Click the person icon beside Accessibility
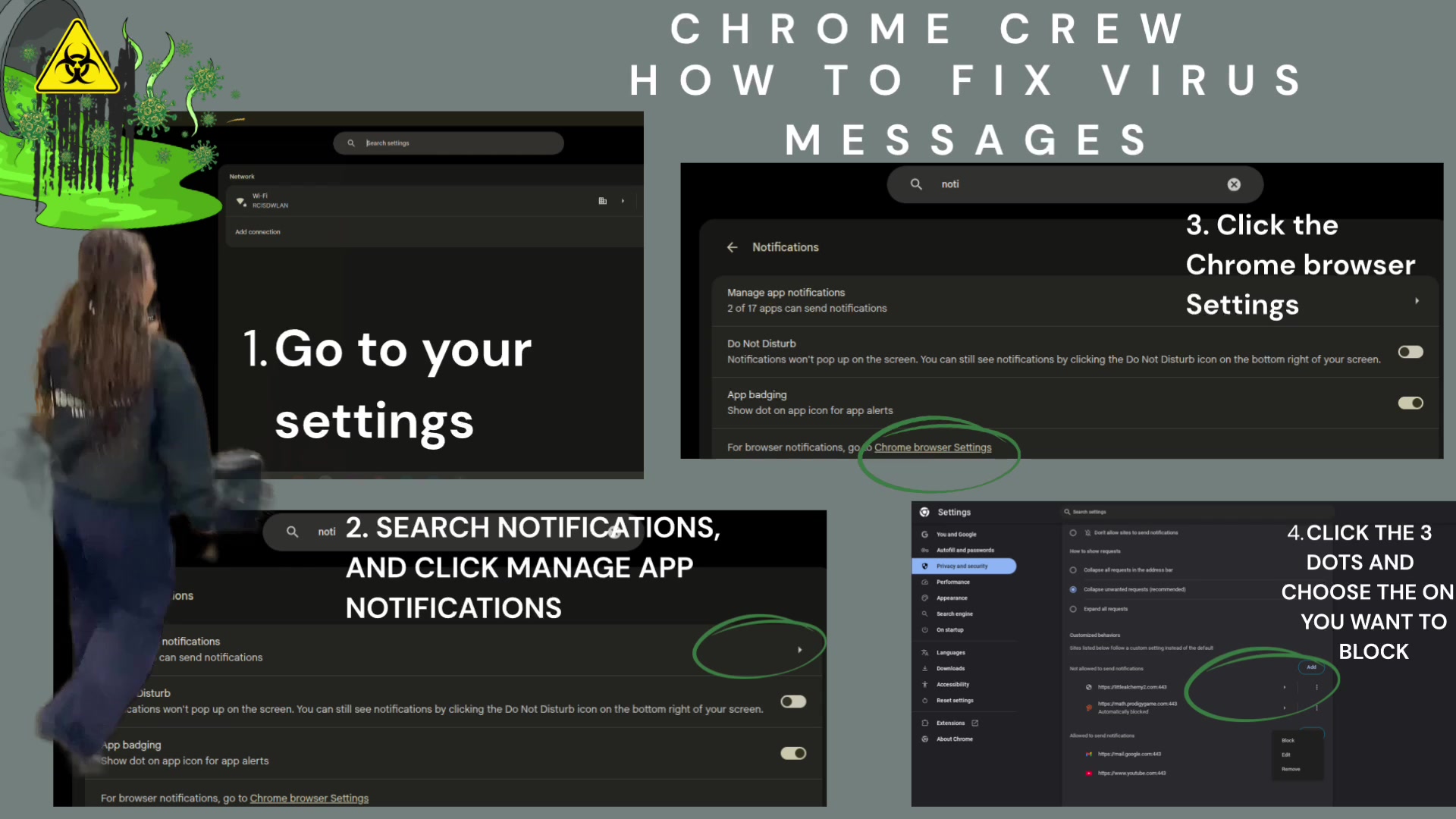The height and width of the screenshot is (819, 1456). (924, 684)
